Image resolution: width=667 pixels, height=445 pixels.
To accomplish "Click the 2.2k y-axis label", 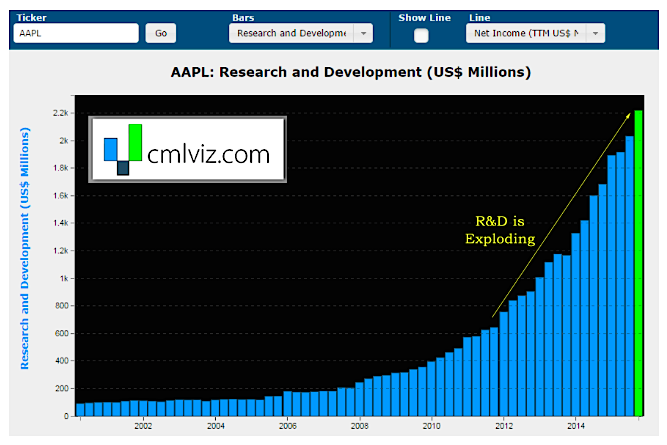I will [60, 113].
